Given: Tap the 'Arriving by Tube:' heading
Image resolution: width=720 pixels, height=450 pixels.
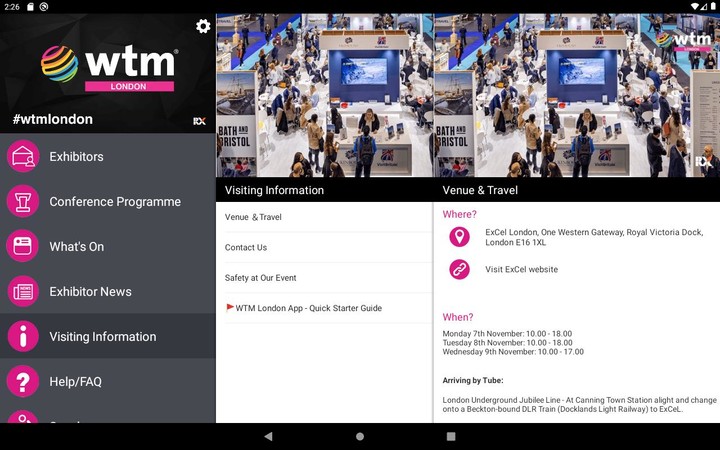Looking at the screenshot, I should (473, 381).
